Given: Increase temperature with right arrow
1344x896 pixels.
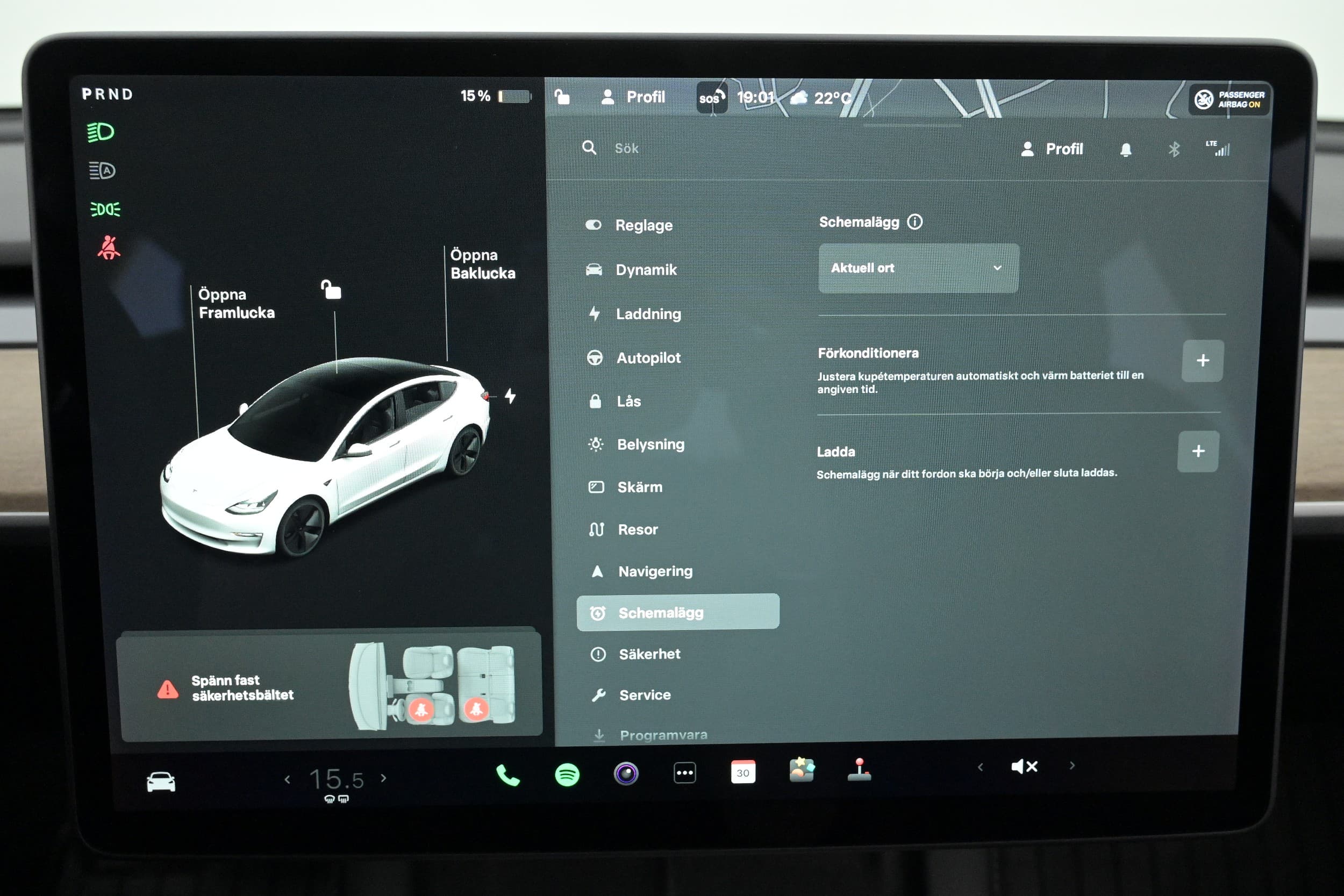Looking at the screenshot, I should point(383,778).
